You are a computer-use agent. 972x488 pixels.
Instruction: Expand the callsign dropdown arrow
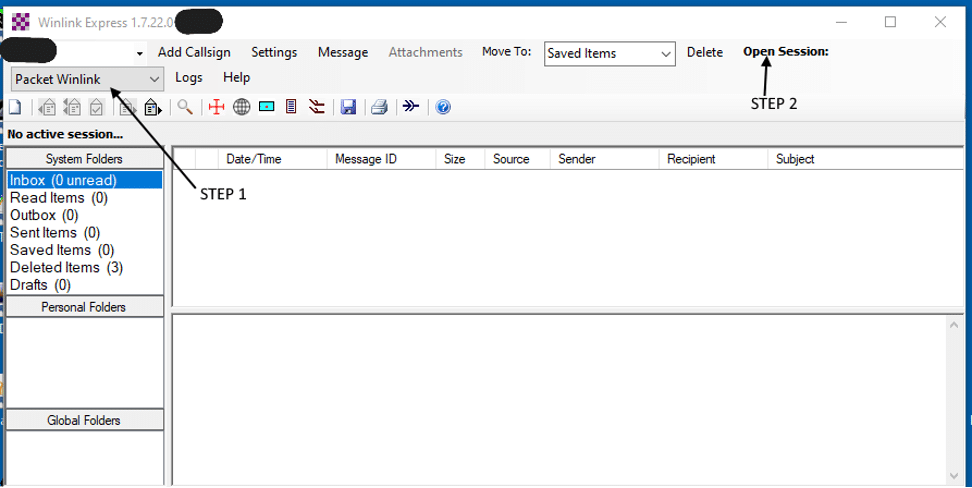139,53
